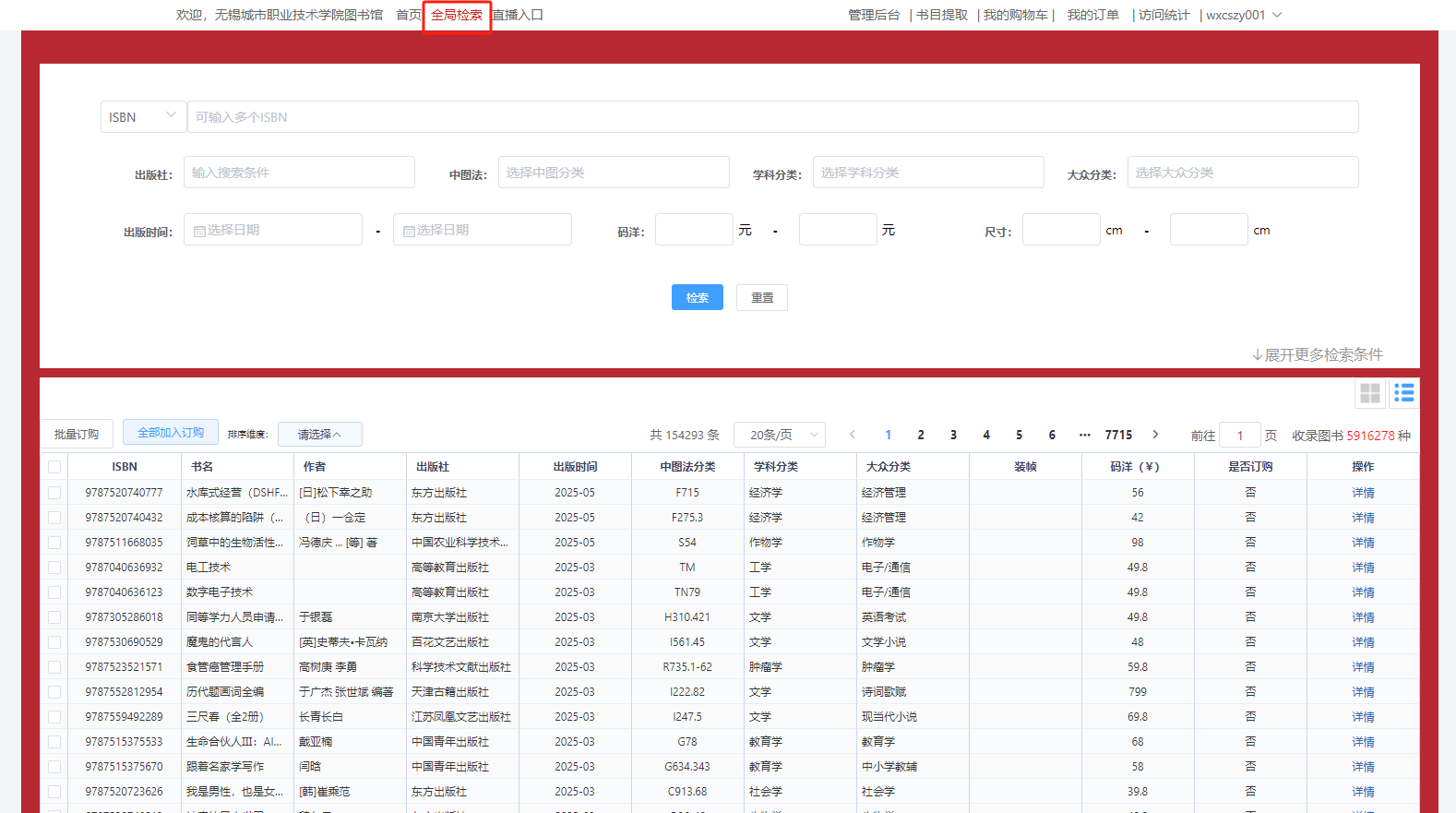Image resolution: width=1456 pixels, height=813 pixels.
Task: Select checkbox for ISBN 9787040636932
Action: [x=54, y=568]
